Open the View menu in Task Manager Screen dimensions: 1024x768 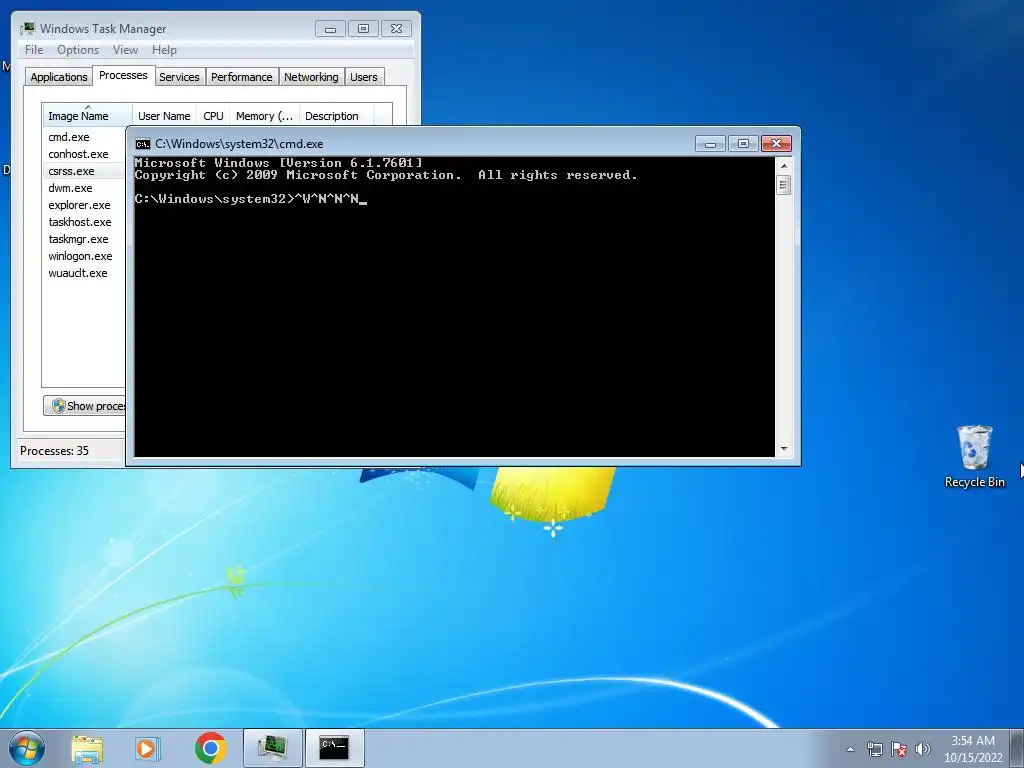pos(125,50)
